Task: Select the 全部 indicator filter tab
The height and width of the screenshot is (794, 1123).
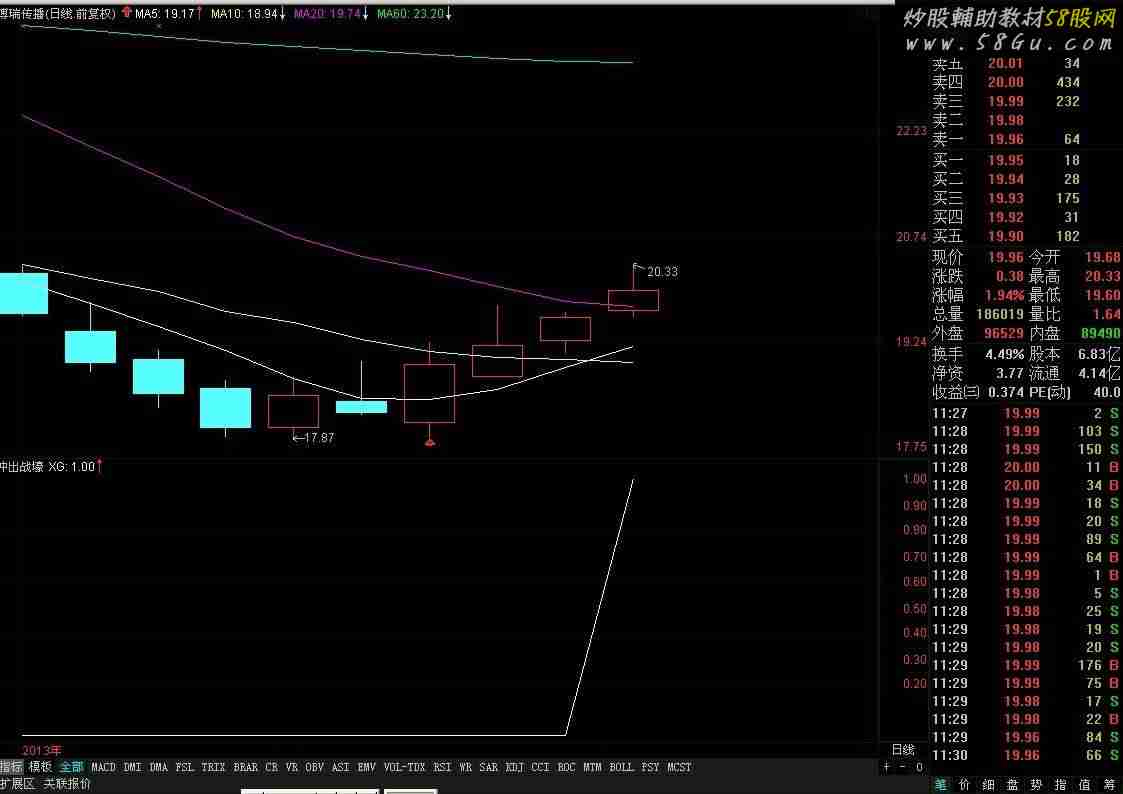Action: 72,767
